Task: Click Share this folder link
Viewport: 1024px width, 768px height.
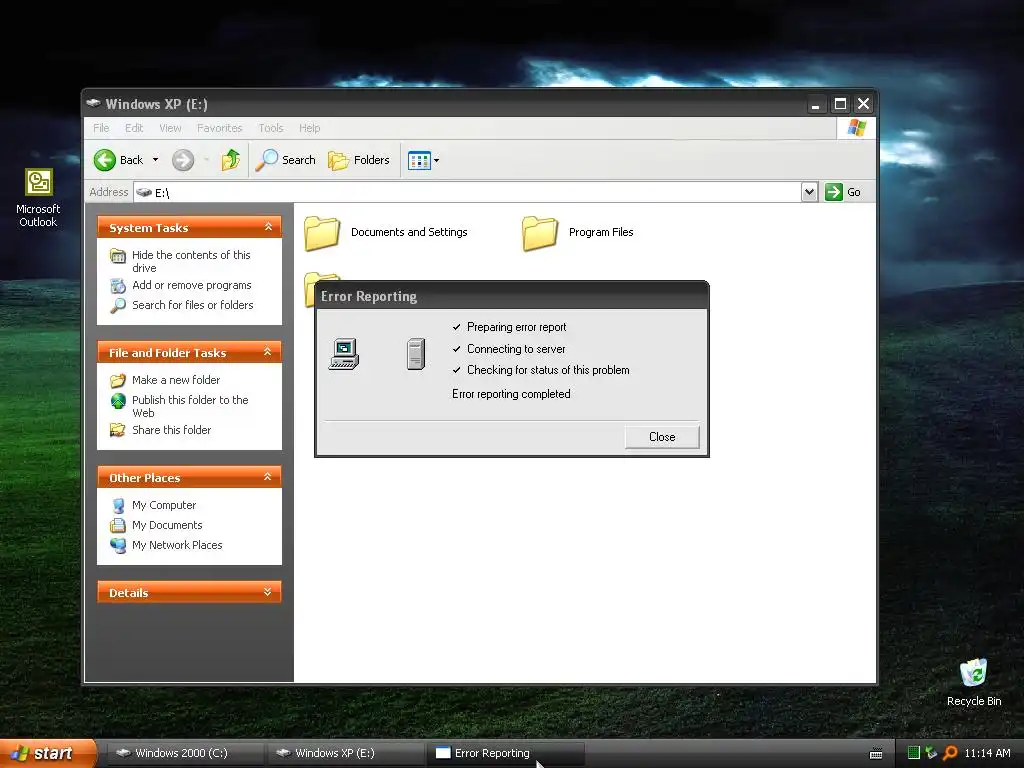Action: (x=171, y=430)
